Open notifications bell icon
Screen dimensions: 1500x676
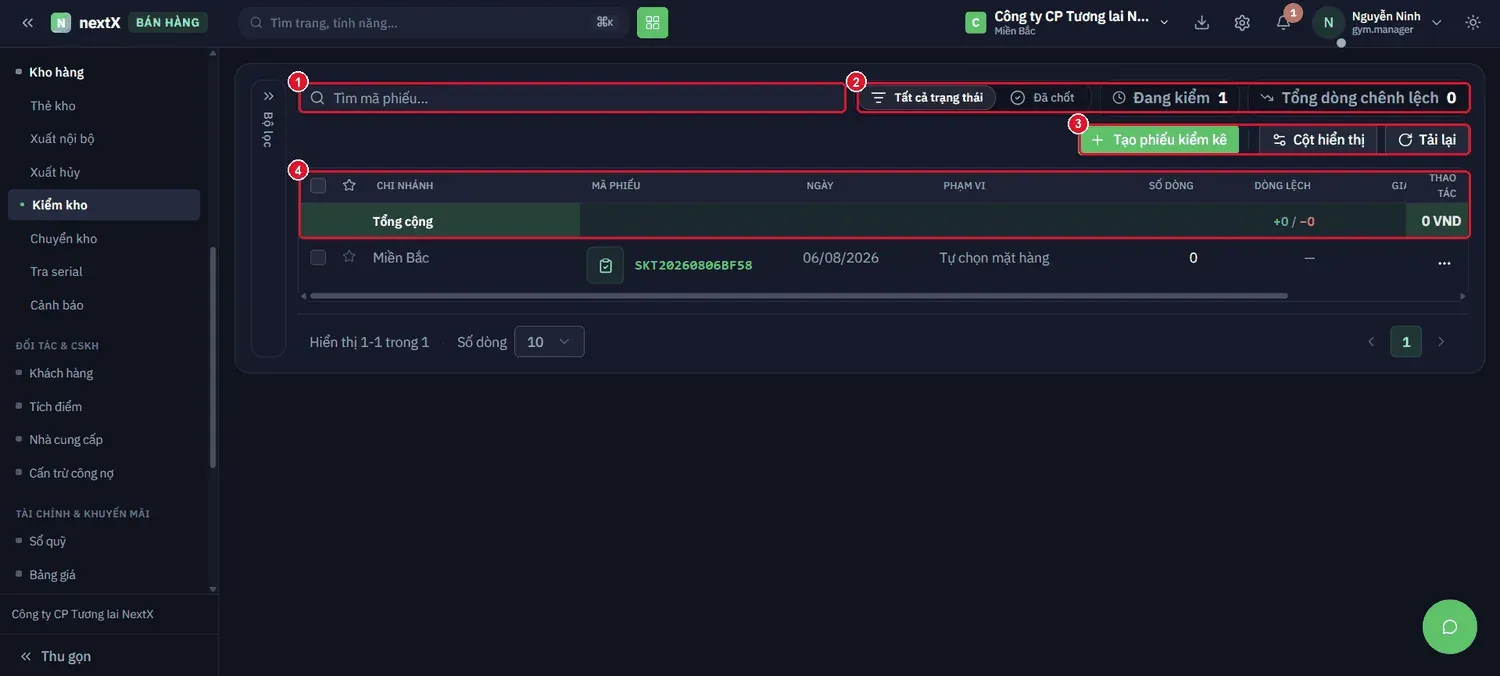(x=1283, y=22)
